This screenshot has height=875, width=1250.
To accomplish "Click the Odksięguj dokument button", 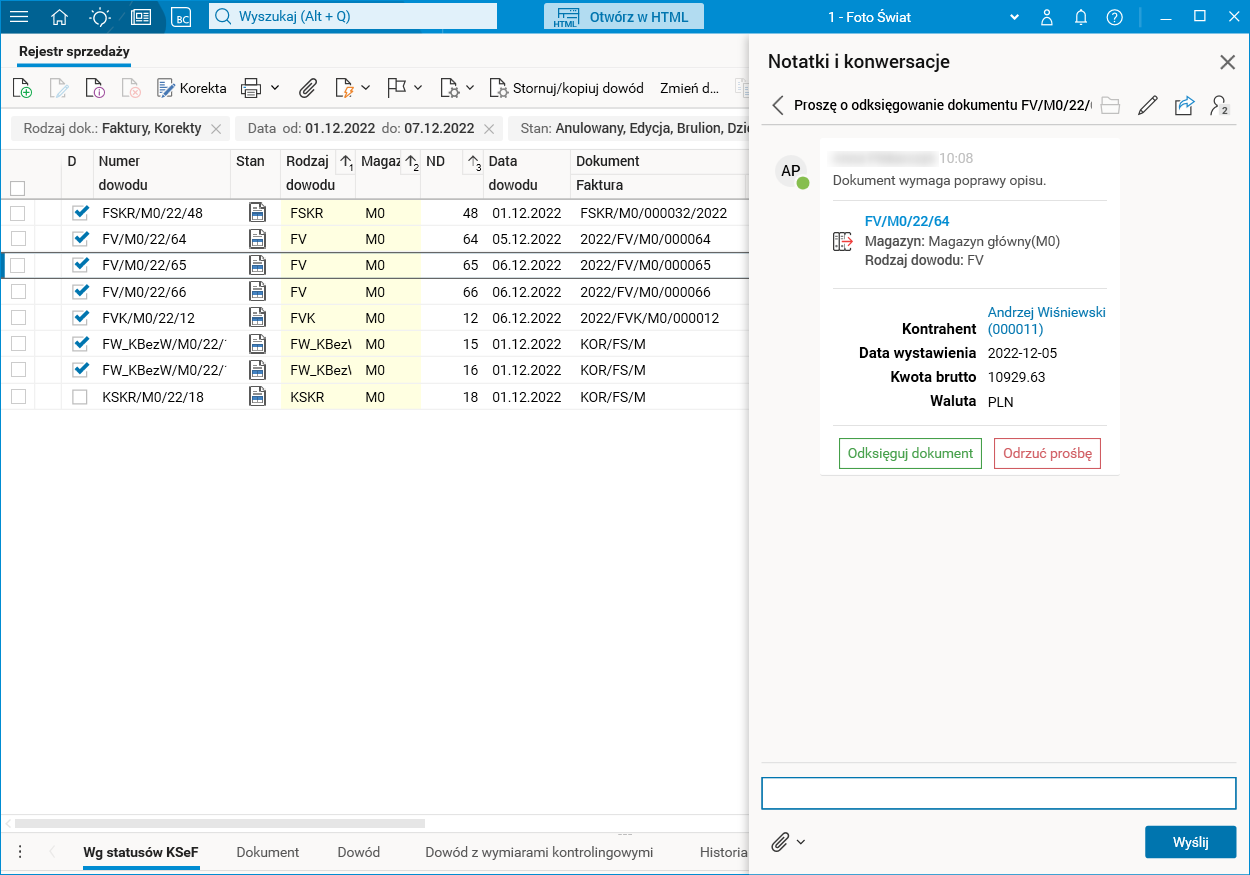I will [x=910, y=453].
